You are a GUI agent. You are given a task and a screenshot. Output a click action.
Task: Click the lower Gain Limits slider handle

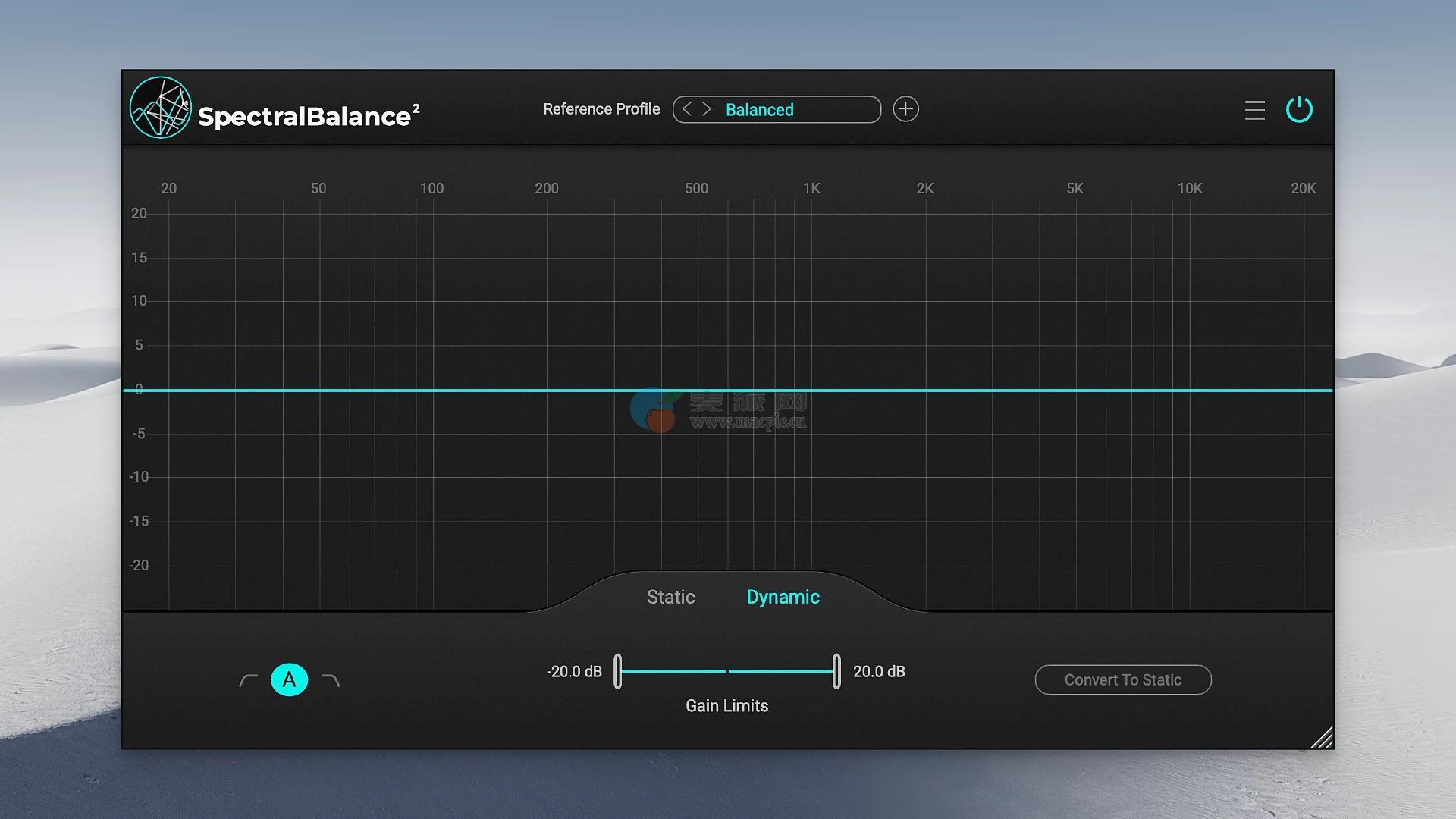click(618, 671)
